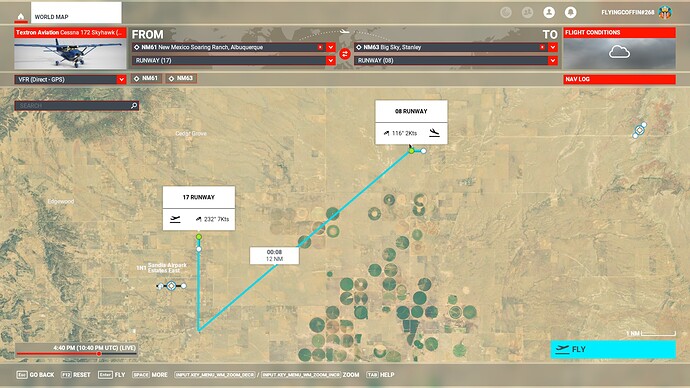Swap departure and arrival airports
The height and width of the screenshot is (388, 690).
[x=345, y=54]
